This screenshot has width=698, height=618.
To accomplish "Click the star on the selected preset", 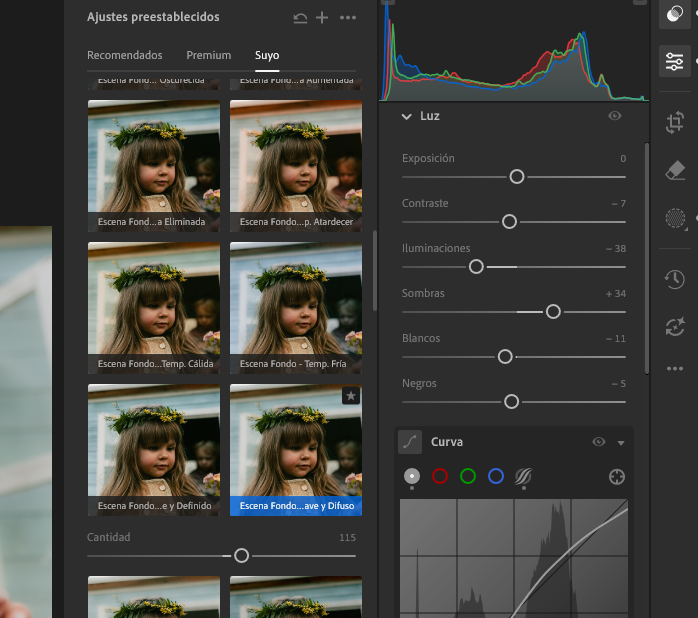I will point(351,396).
